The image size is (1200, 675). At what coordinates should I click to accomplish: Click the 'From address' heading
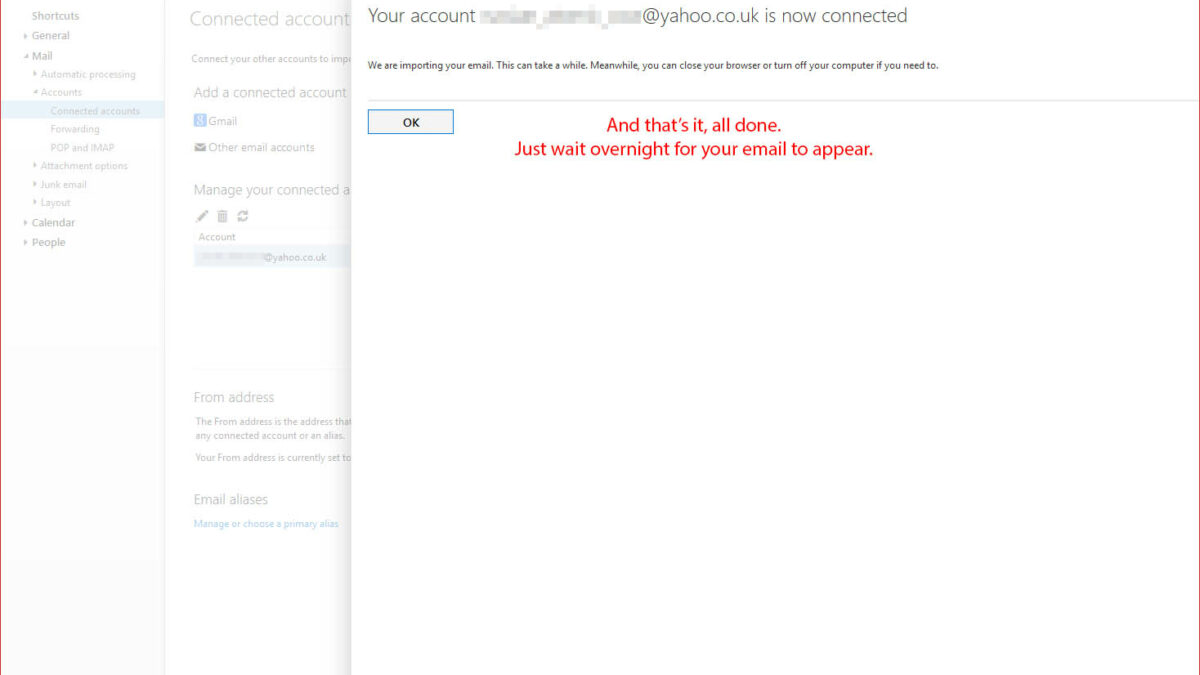pos(234,397)
